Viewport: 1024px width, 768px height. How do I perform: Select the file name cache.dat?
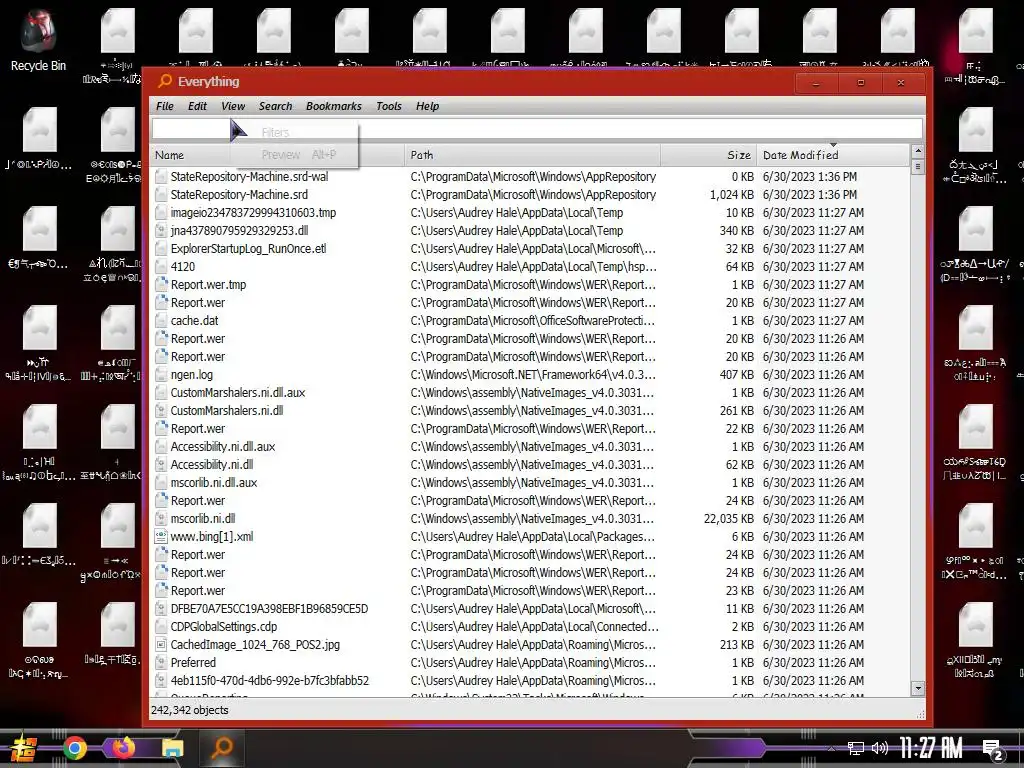[195, 321]
